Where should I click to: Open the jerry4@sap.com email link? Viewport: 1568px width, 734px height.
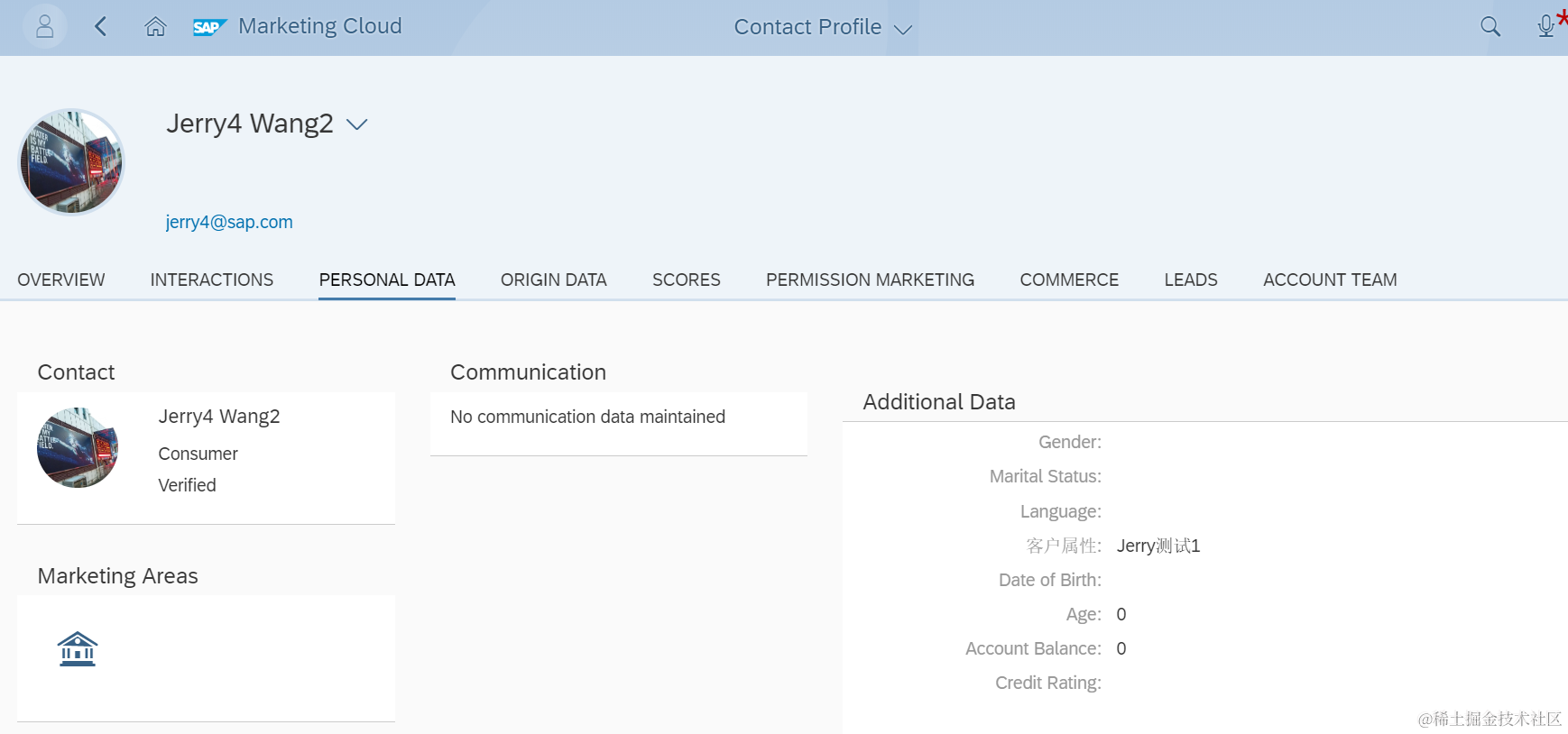tap(229, 222)
